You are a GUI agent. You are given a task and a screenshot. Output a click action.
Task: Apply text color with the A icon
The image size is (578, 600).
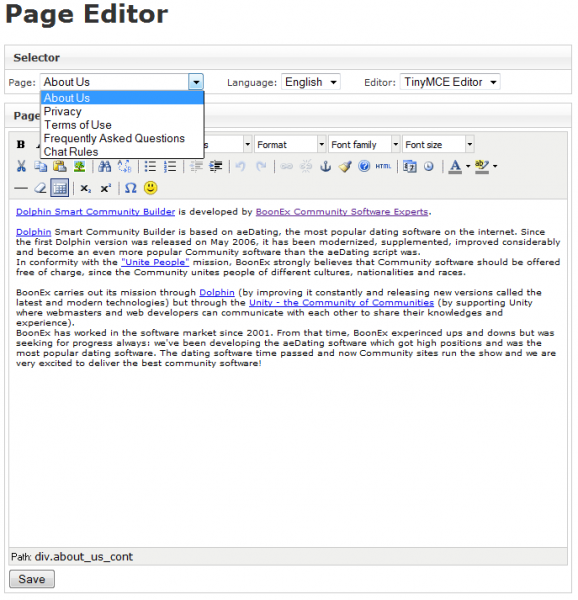point(455,166)
